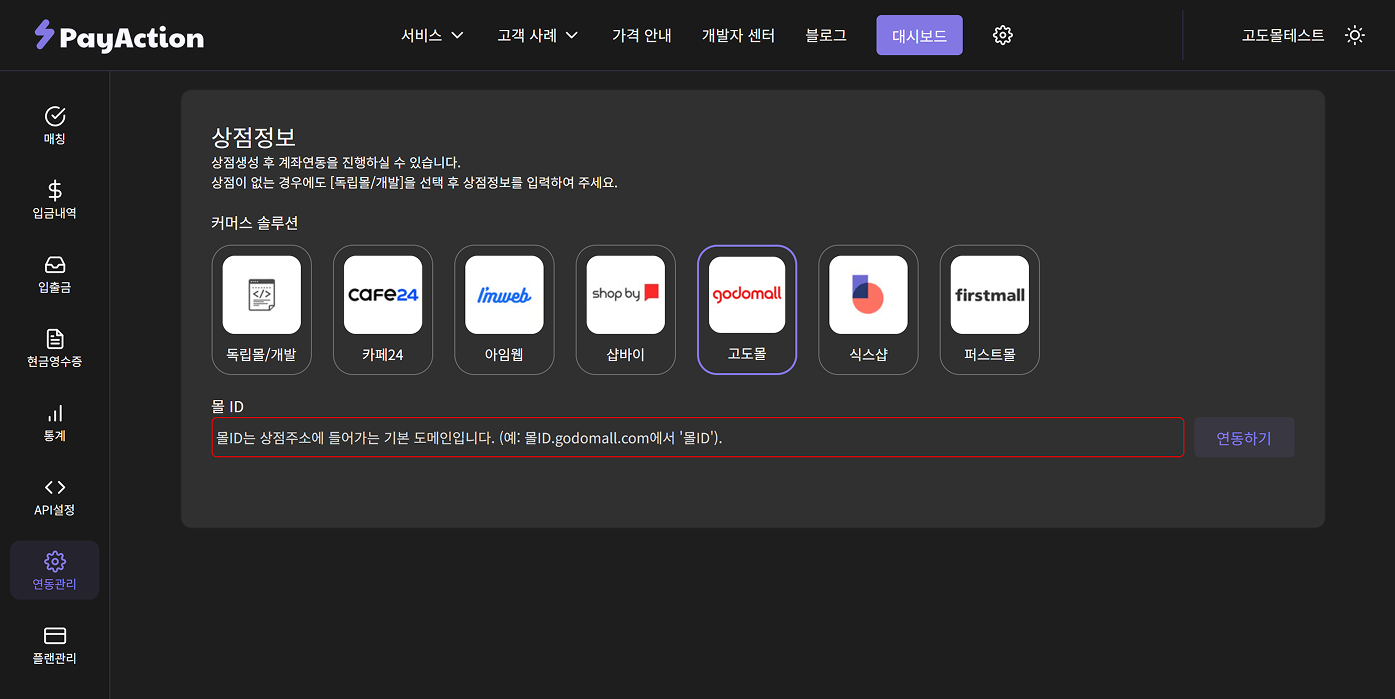Click the settings gear icon in top bar

pyautogui.click(x=1002, y=35)
